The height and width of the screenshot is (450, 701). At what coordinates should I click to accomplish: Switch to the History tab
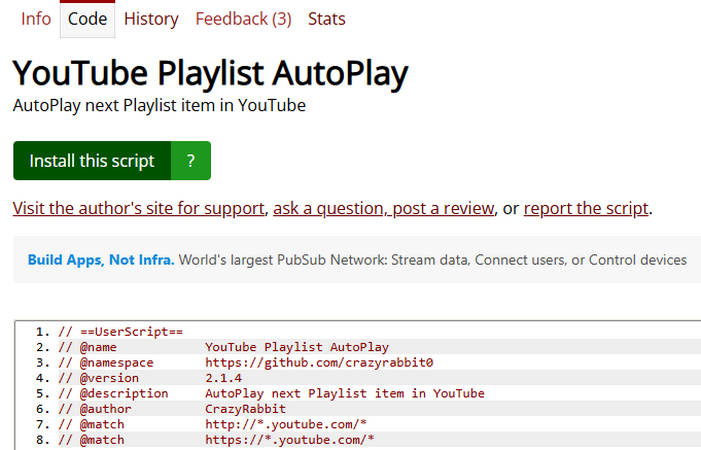pyautogui.click(x=151, y=19)
